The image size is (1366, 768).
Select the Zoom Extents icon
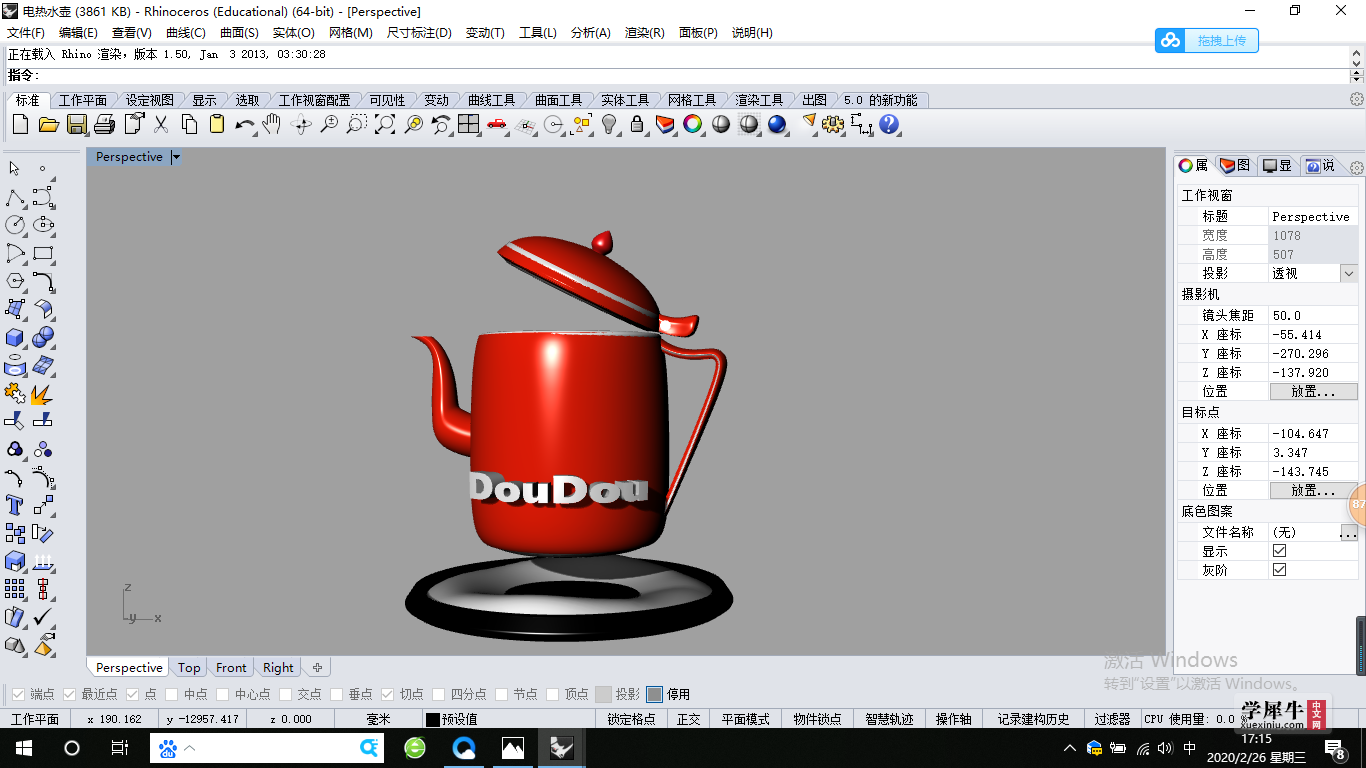384,124
